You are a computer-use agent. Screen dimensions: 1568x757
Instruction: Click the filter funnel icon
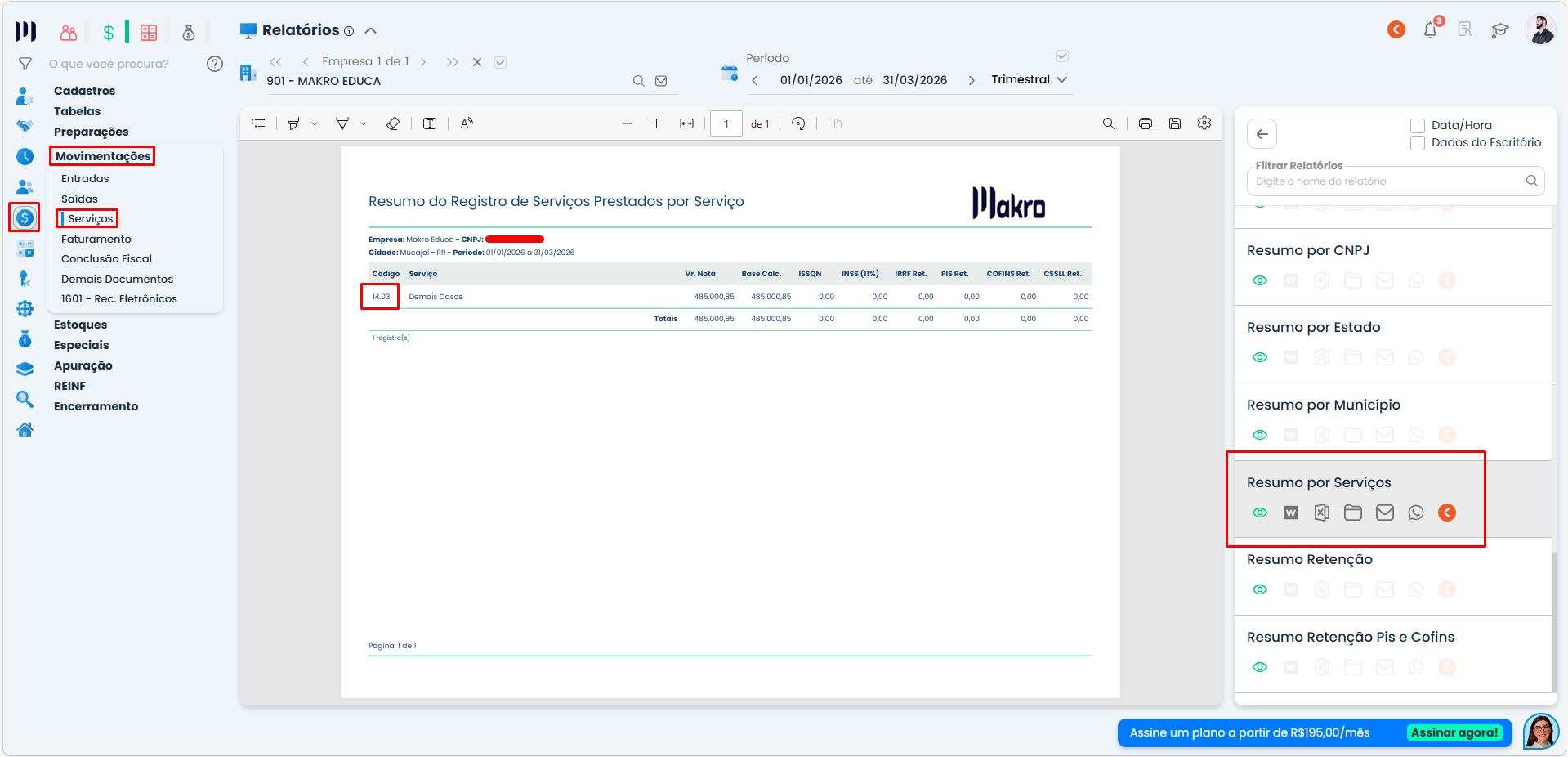[x=25, y=64]
